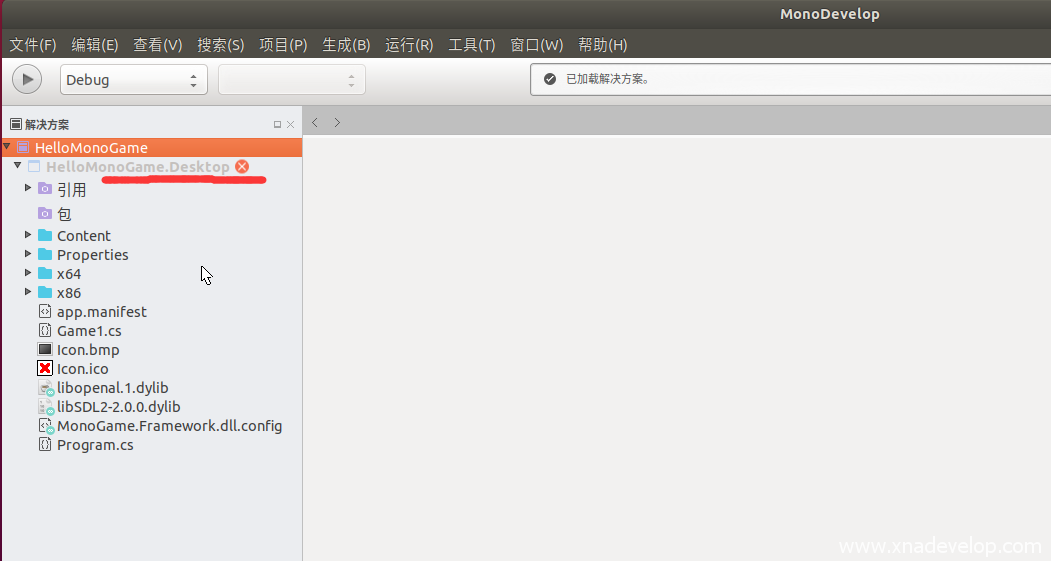1051x561 pixels.
Task: Click the Run play button in toolbar
Action: tap(27, 79)
